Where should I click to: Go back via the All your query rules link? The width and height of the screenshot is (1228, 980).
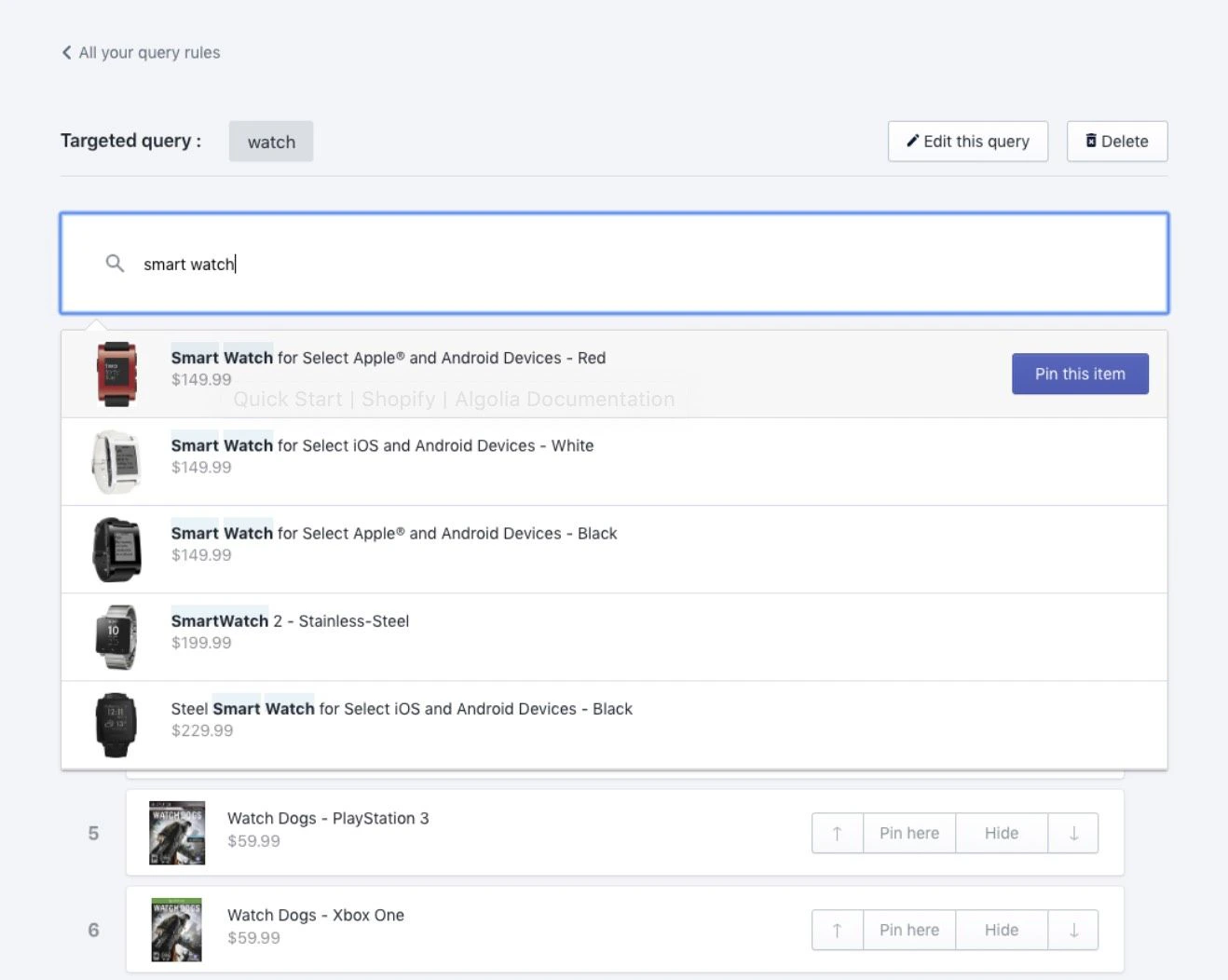(x=149, y=52)
